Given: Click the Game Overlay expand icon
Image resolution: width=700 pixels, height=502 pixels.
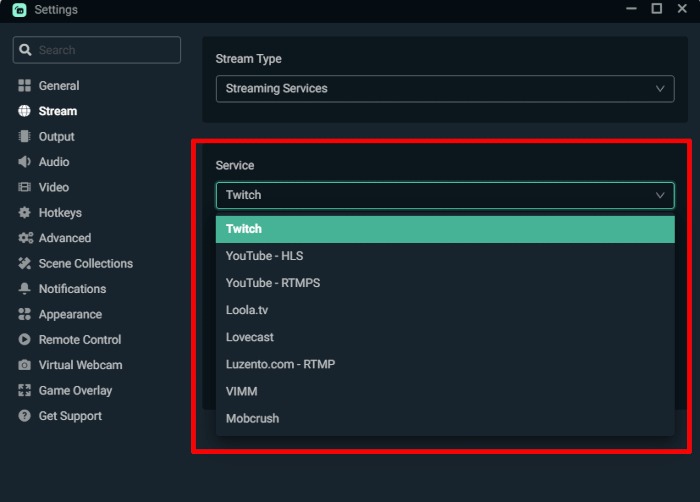Looking at the screenshot, I should pyautogui.click(x=24, y=390).
